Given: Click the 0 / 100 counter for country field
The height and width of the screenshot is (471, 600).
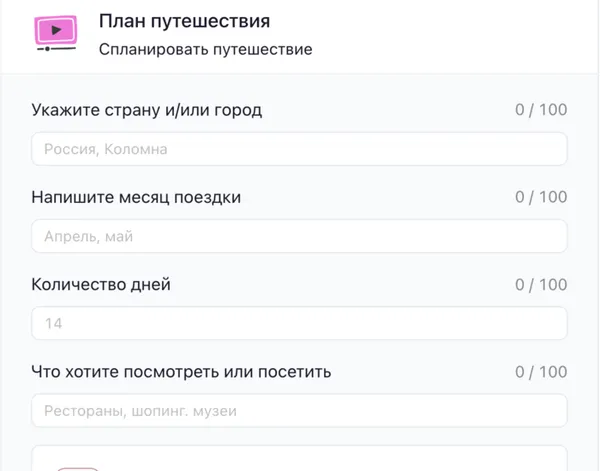Looking at the screenshot, I should click(541, 110).
